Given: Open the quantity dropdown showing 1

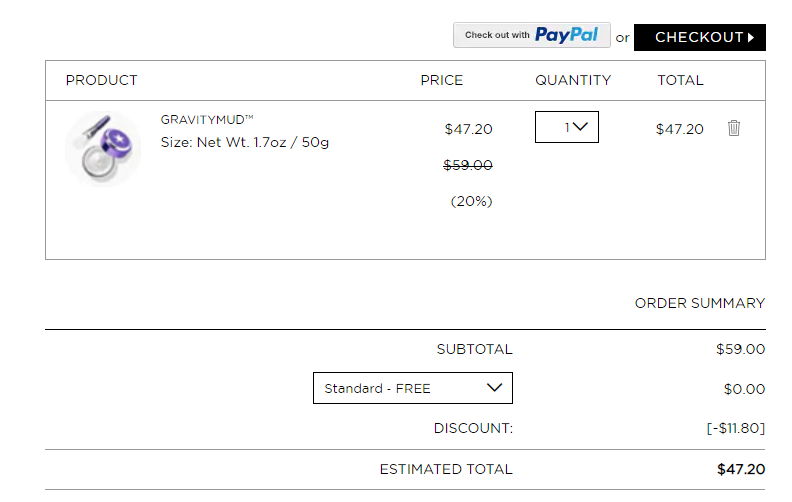Looking at the screenshot, I should [567, 127].
